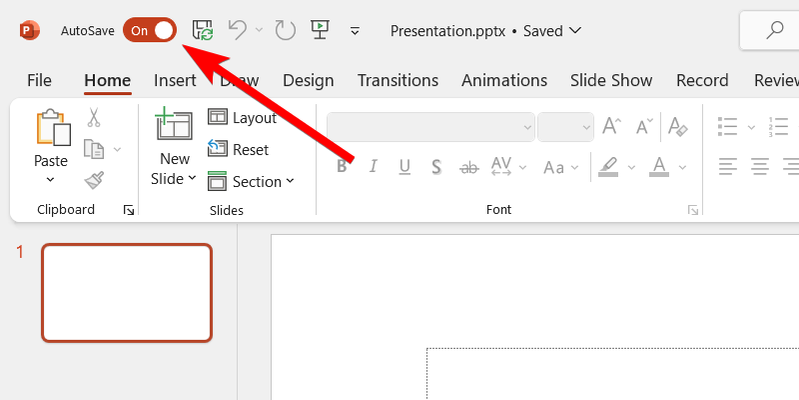Viewport: 799px width, 400px height.
Task: Select the Home tab
Action: point(108,80)
